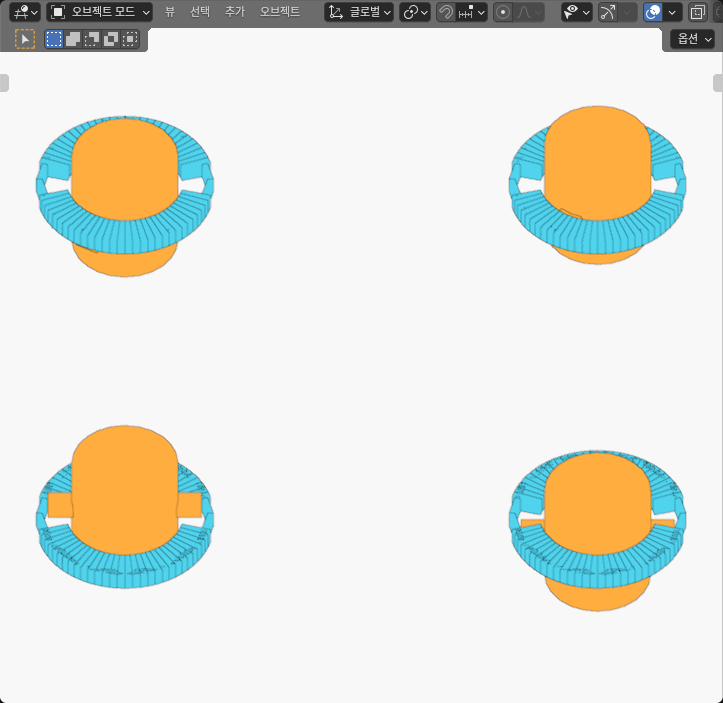
Task: Choose the set new selection mode
Action: (54, 39)
